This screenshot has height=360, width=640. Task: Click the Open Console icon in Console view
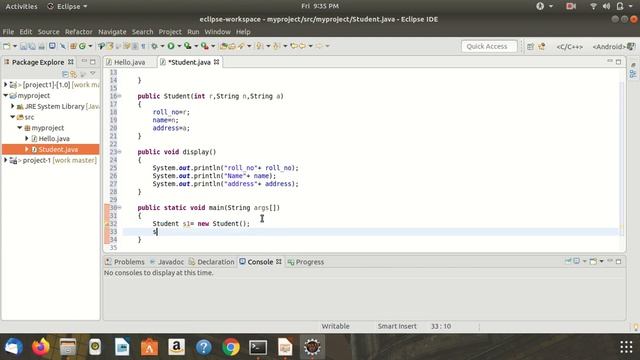click(x=593, y=261)
